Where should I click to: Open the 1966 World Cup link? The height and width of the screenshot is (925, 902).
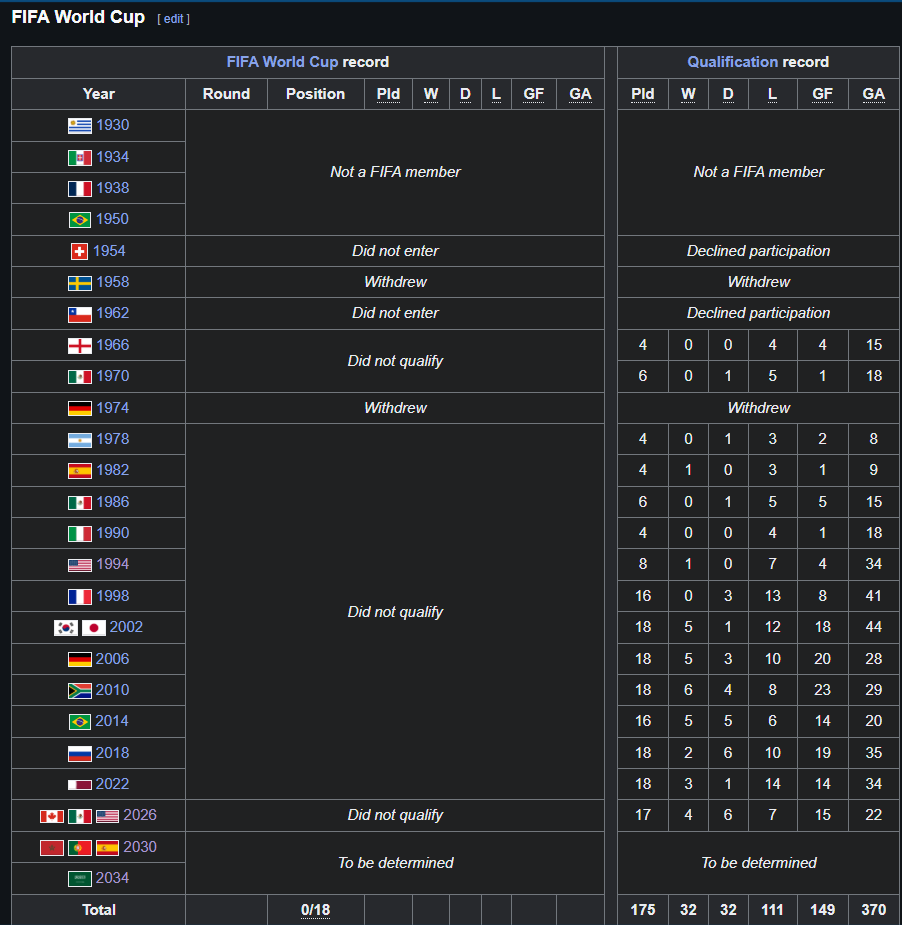coord(113,345)
